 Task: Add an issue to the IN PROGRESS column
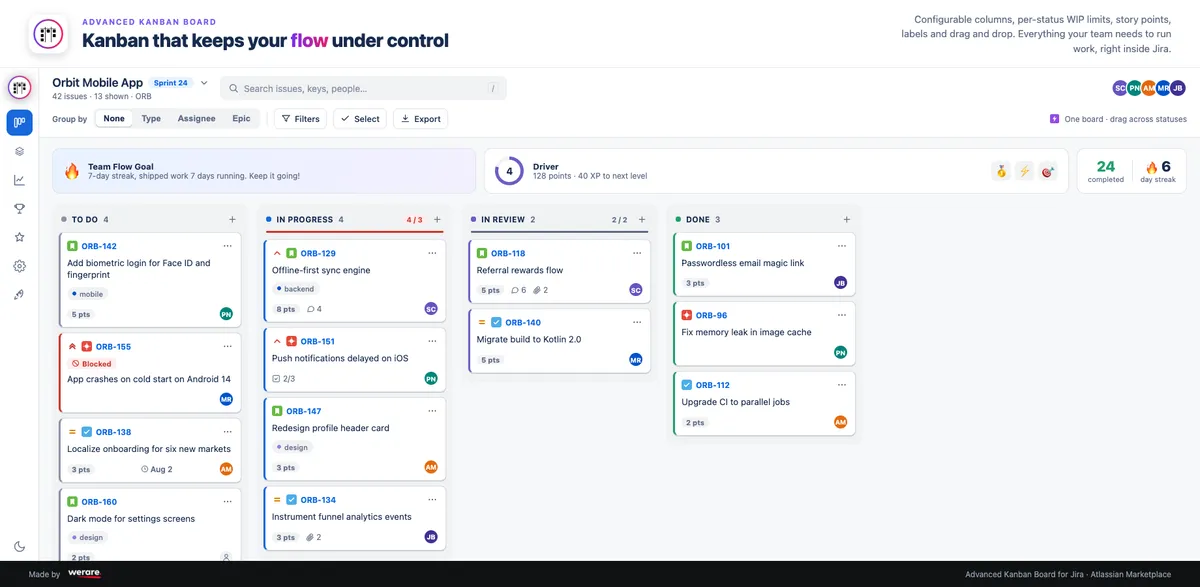[437, 219]
